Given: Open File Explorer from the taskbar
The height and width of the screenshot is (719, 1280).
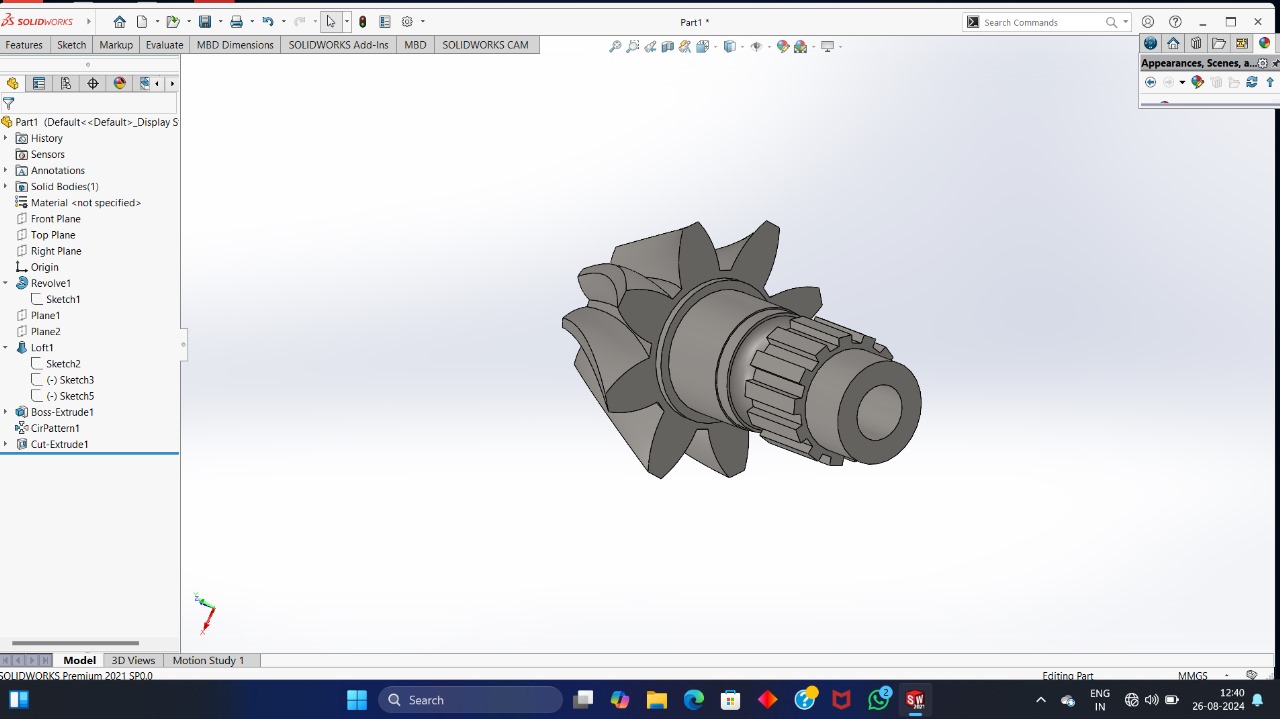Looking at the screenshot, I should (x=656, y=700).
